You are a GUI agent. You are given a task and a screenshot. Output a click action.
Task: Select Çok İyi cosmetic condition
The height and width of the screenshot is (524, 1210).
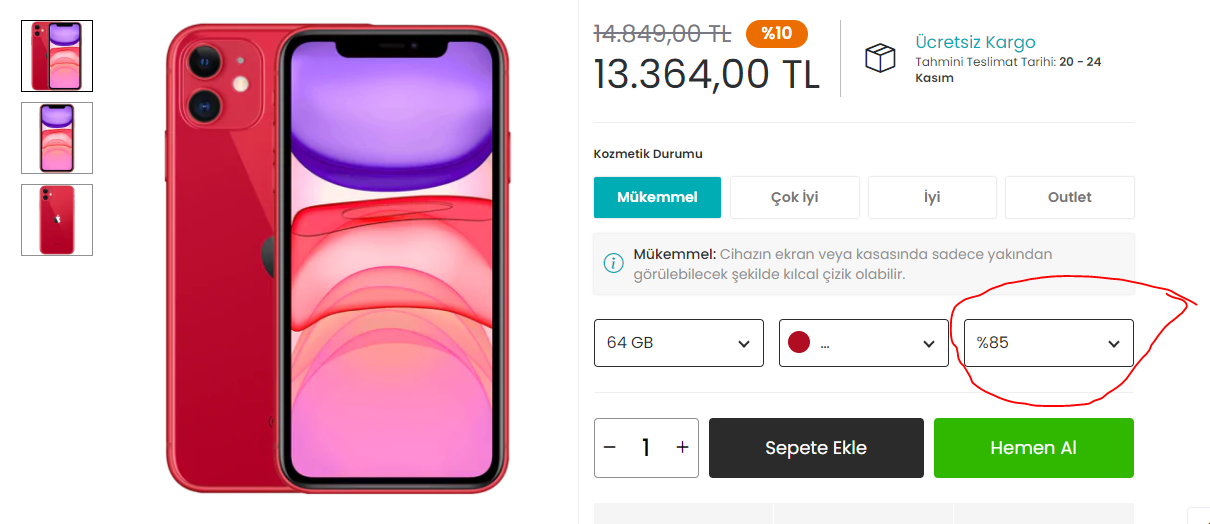click(x=795, y=197)
